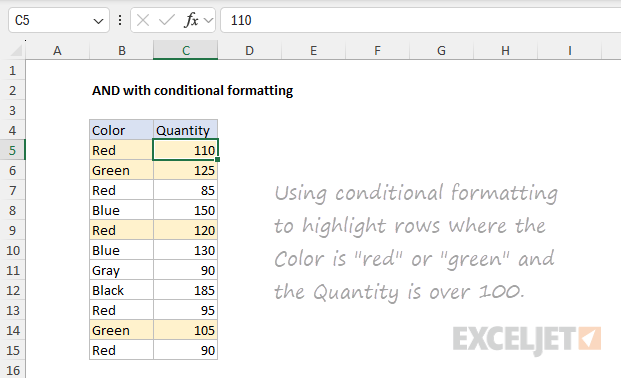This screenshot has height=378, width=621.
Task: Select row 8 header
Action: click(x=13, y=210)
